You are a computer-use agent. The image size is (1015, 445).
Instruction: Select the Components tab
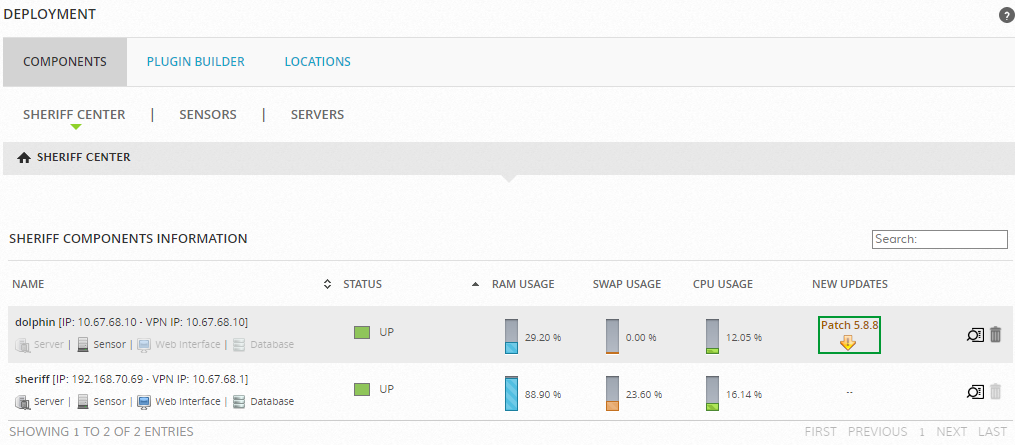pyautogui.click(x=65, y=62)
